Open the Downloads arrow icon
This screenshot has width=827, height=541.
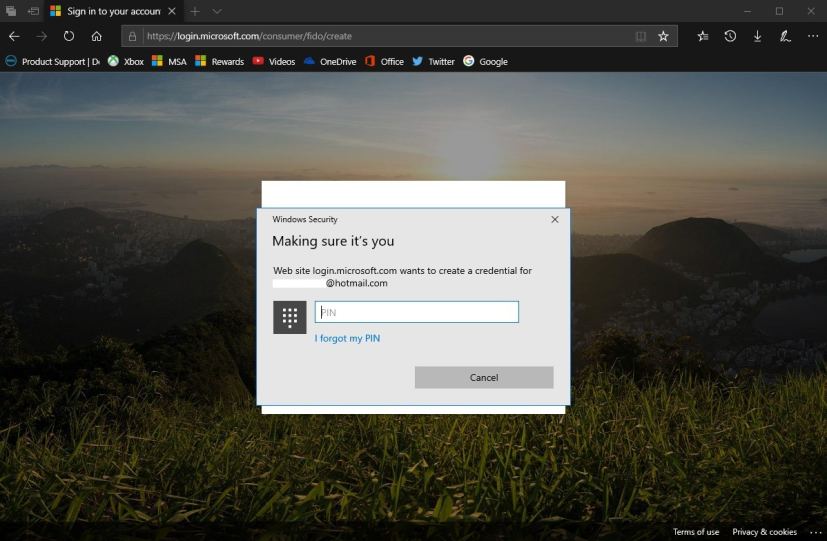click(757, 36)
